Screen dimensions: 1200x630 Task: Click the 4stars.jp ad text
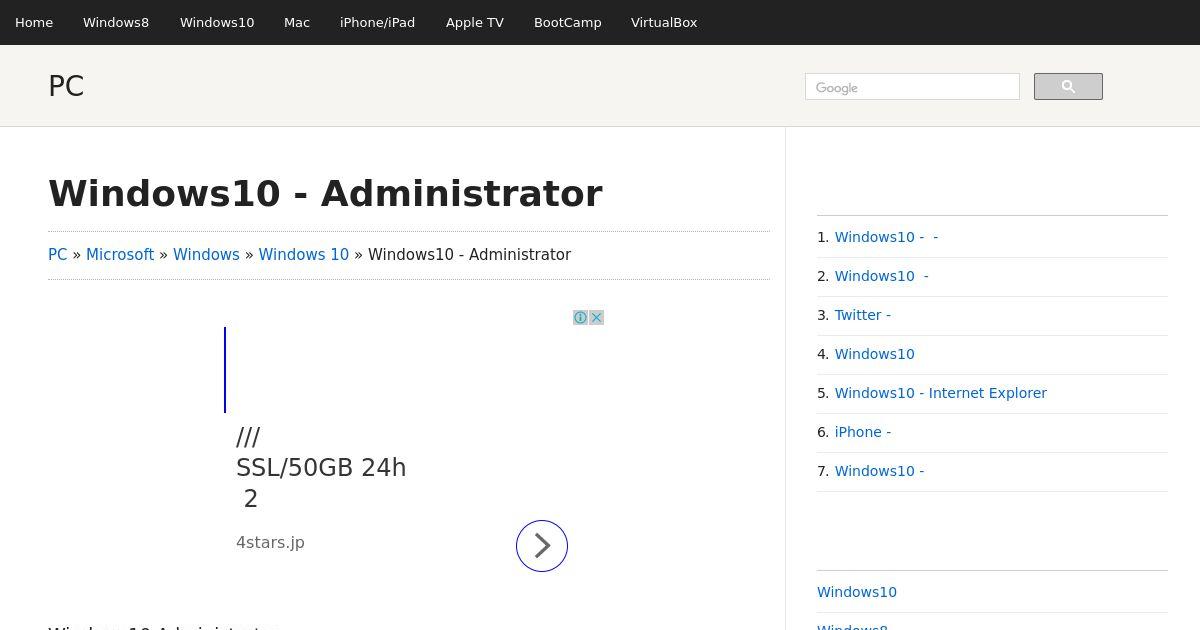pos(270,542)
